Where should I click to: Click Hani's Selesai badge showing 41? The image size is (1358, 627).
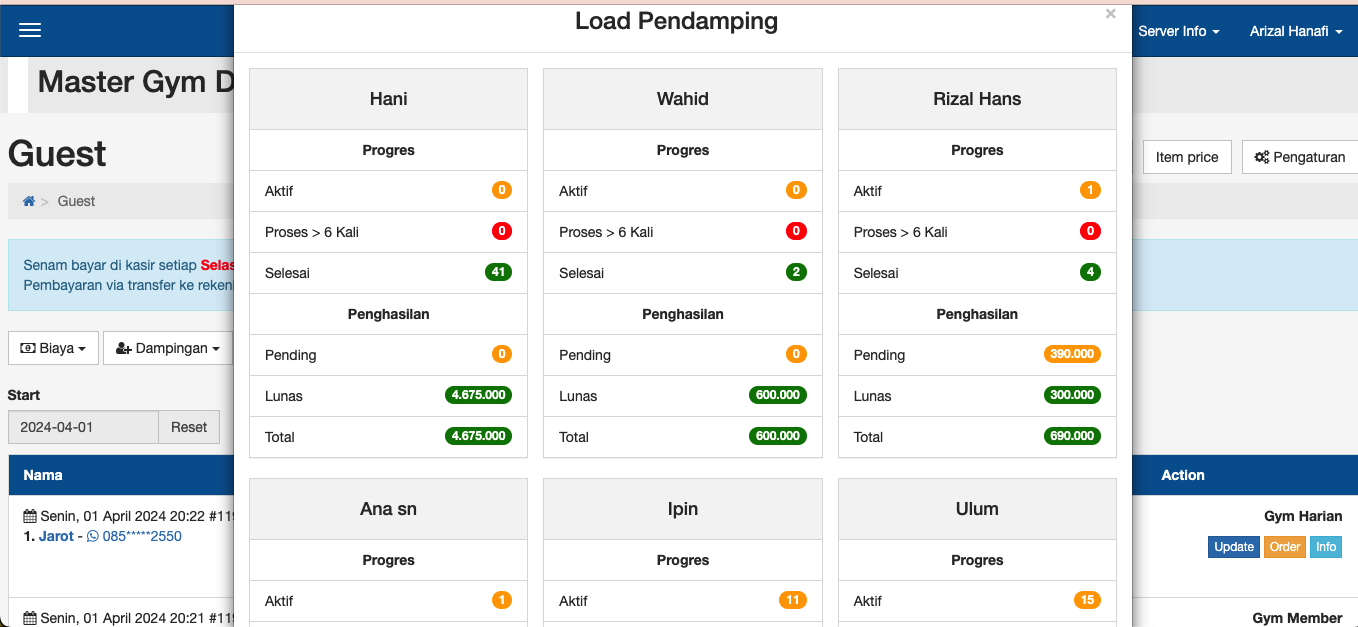tap(498, 272)
